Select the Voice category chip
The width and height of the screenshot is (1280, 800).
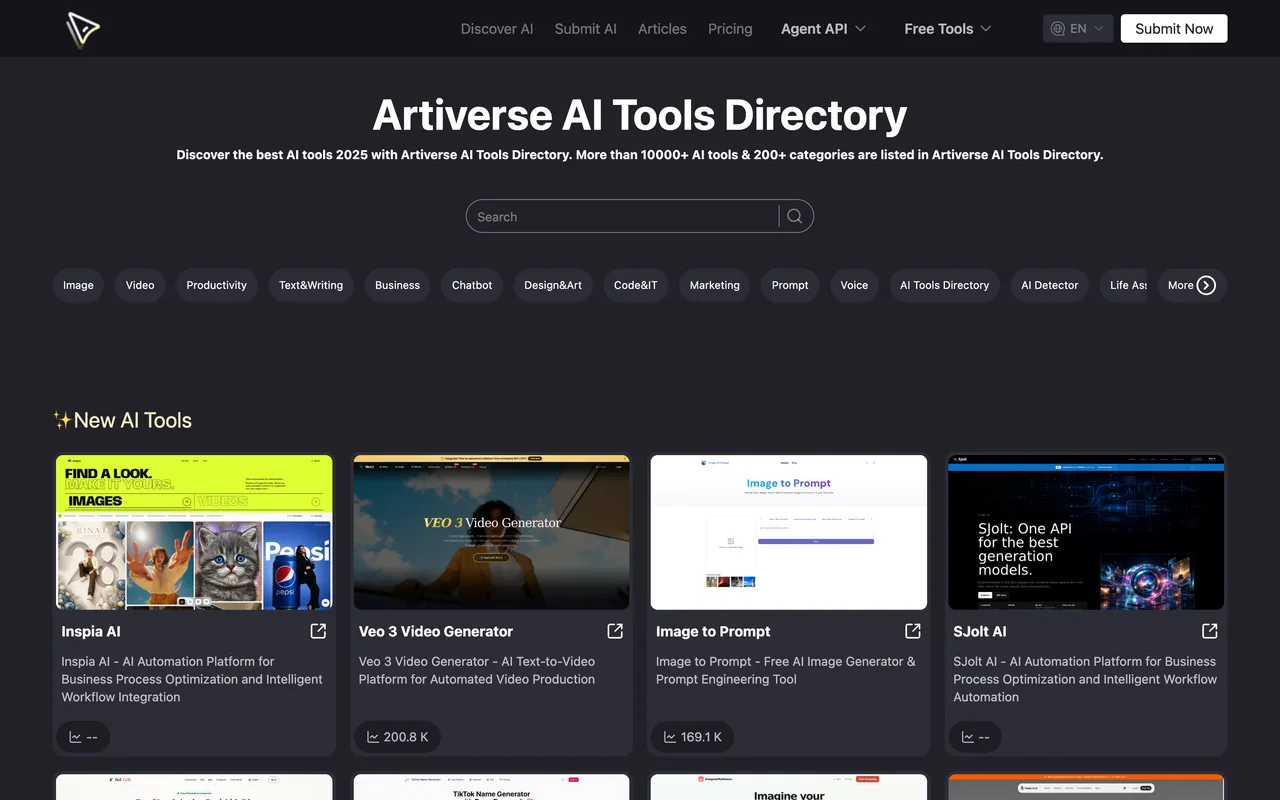coord(854,285)
